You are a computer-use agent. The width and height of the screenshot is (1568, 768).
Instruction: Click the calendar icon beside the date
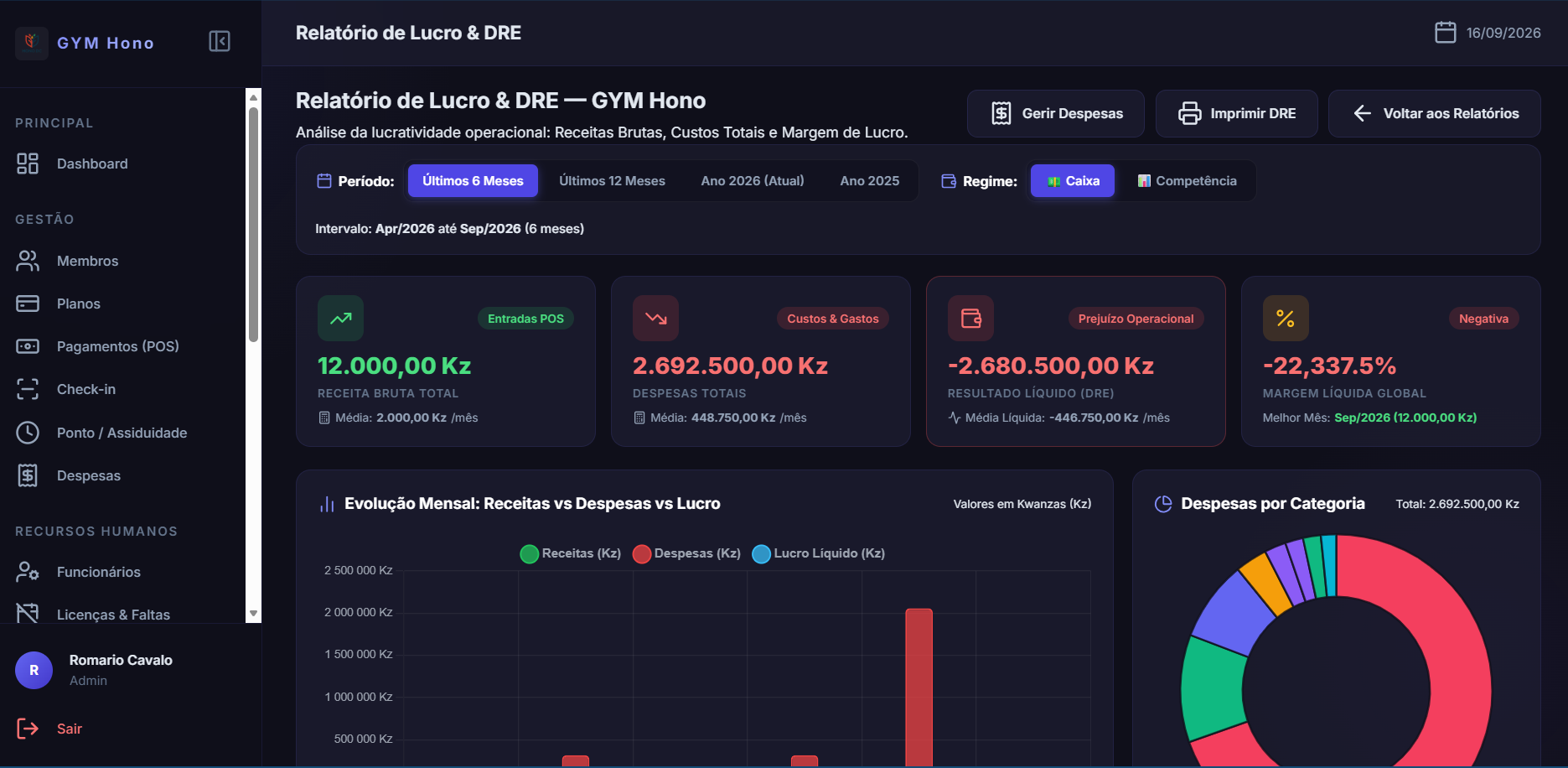pos(1446,33)
